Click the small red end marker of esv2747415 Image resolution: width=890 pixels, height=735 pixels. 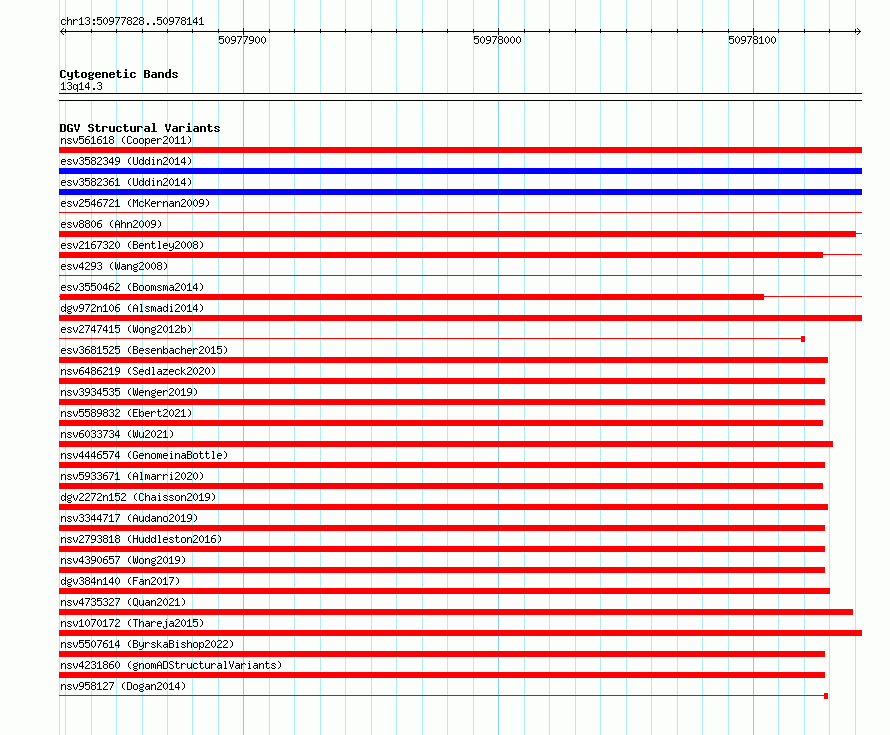[803, 339]
